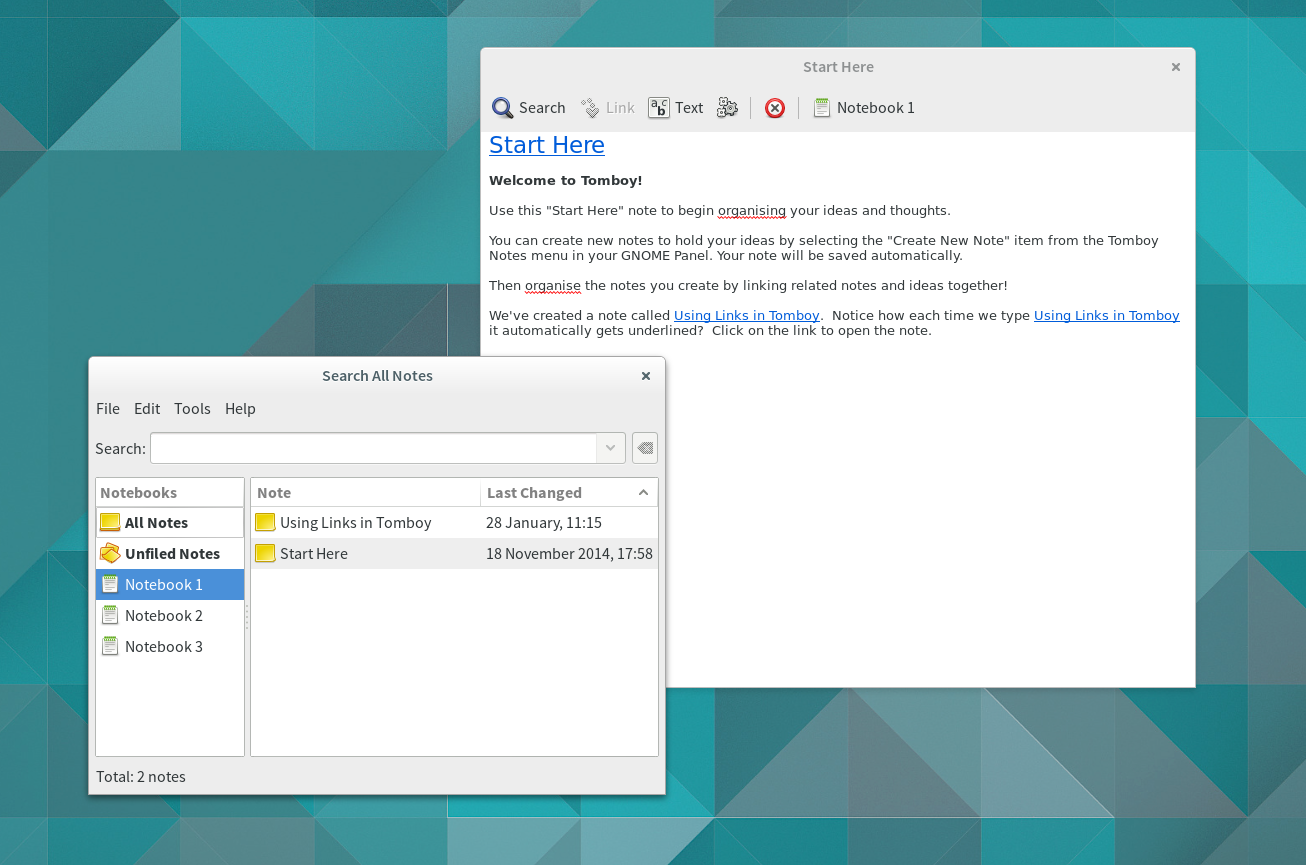Select Notebook 3 in the sidebar

click(x=170, y=646)
